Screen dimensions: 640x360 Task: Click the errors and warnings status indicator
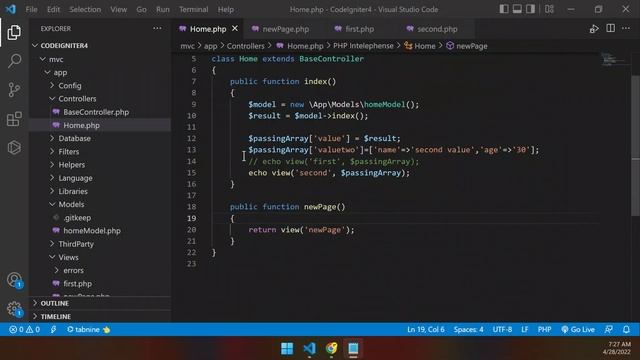tap(24, 329)
